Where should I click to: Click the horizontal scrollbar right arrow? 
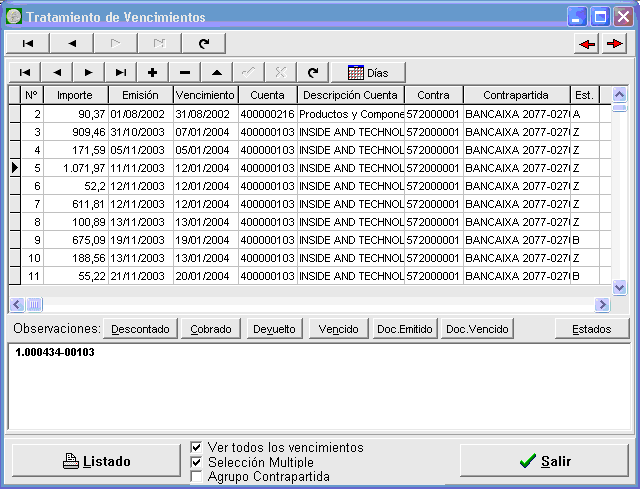[x=602, y=305]
